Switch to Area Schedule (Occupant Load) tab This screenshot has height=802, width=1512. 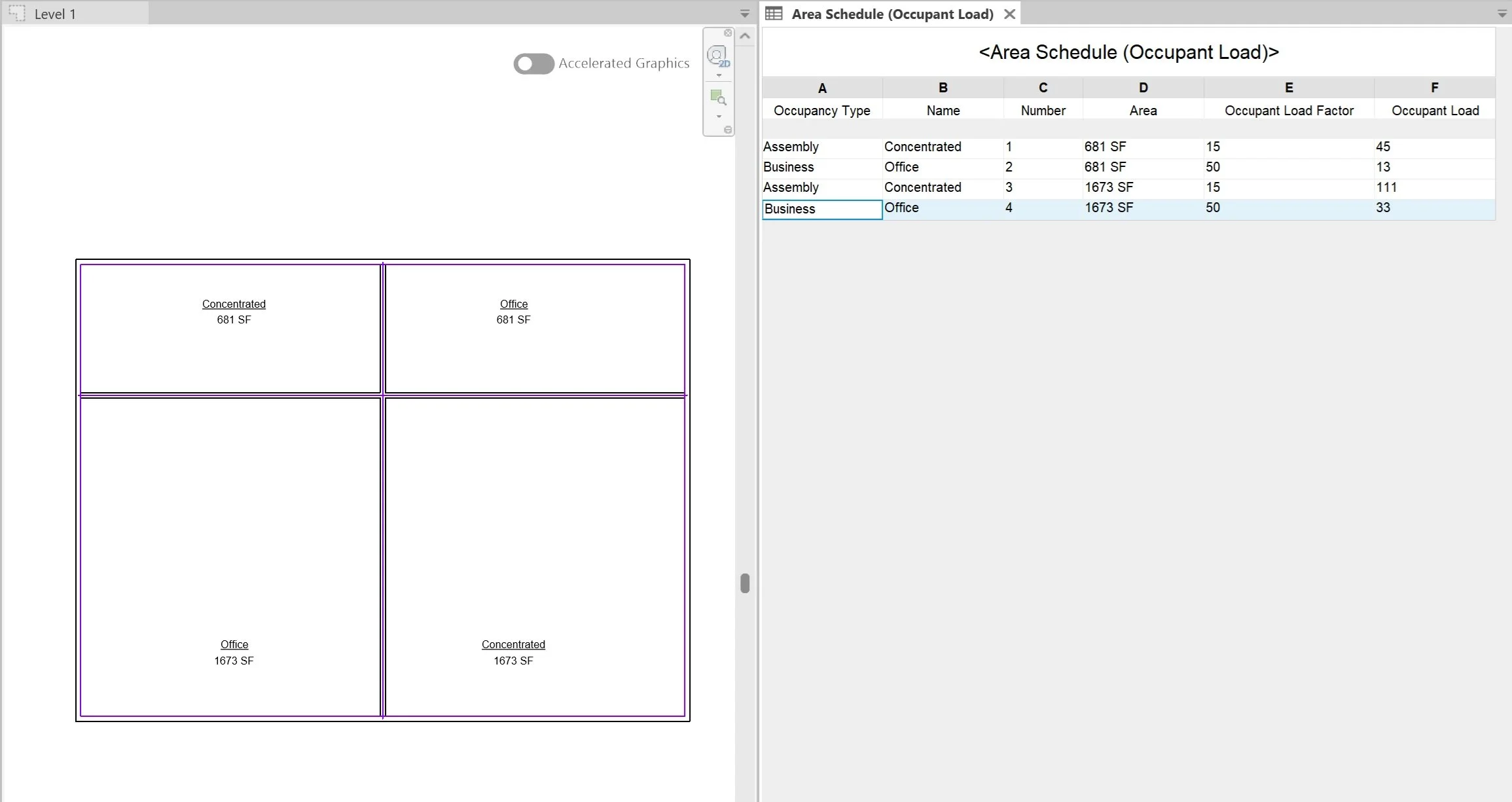click(891, 14)
